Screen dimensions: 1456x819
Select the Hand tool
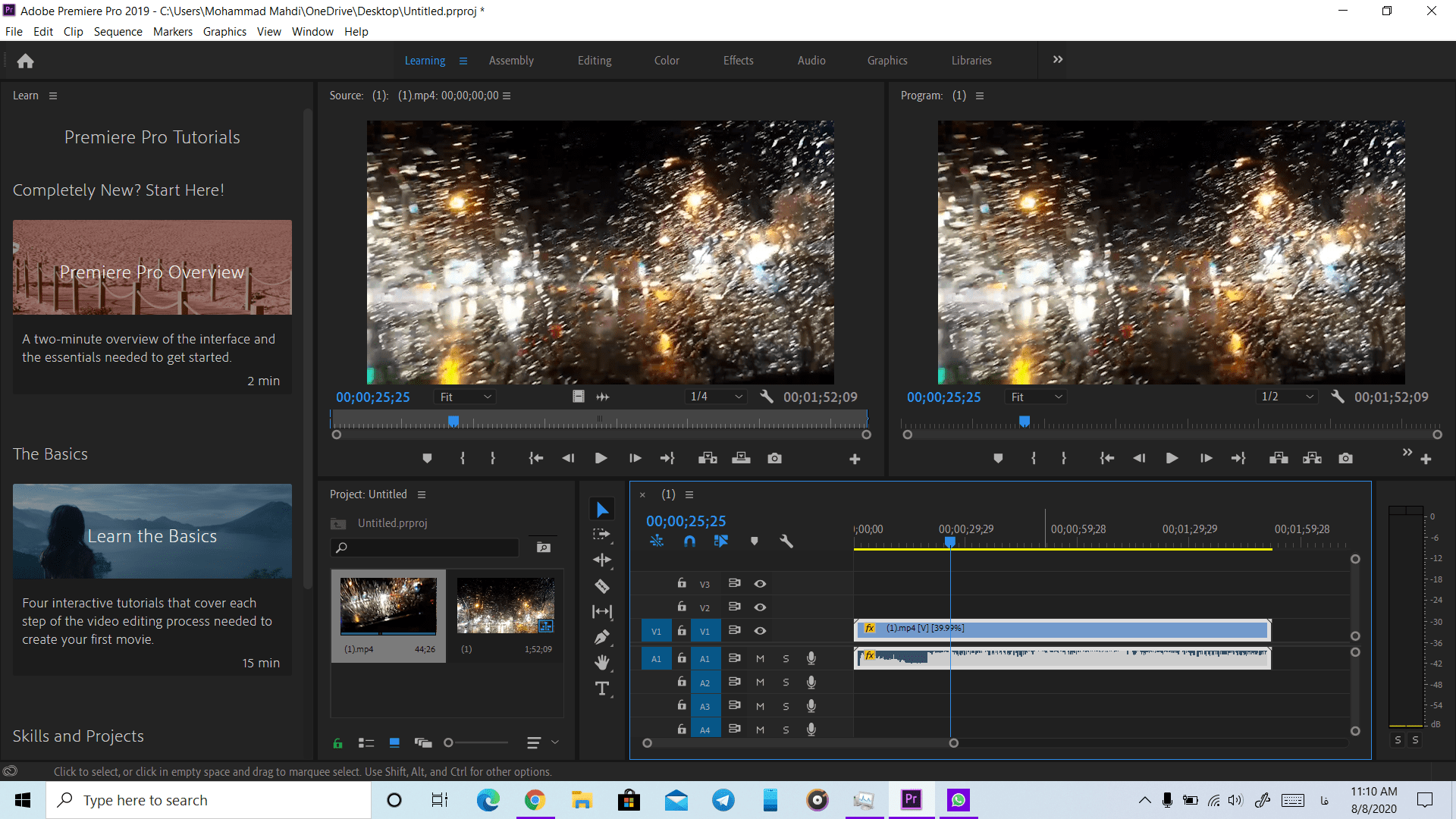coord(602,663)
